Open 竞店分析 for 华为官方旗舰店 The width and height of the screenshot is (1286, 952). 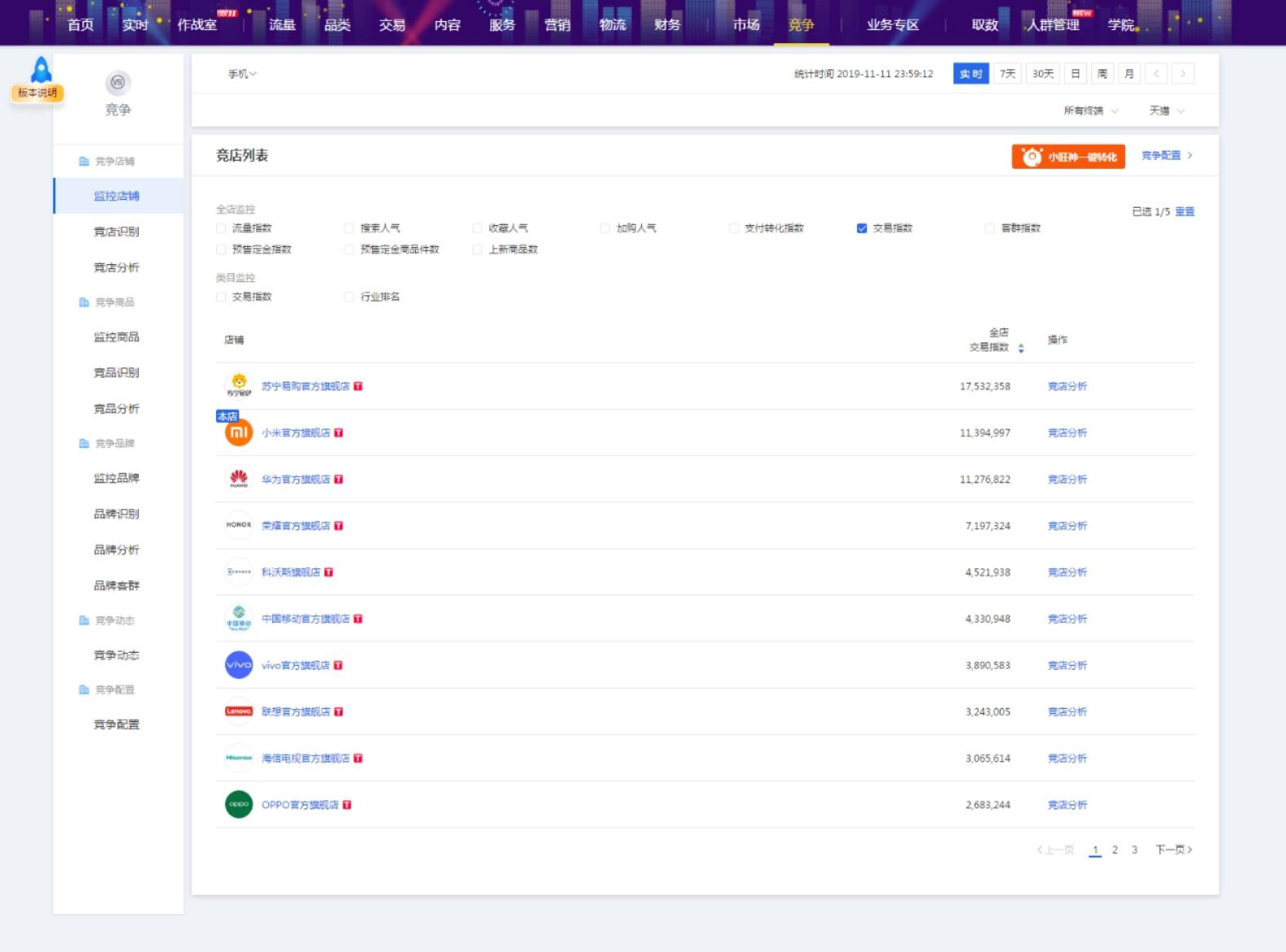[x=1067, y=479]
